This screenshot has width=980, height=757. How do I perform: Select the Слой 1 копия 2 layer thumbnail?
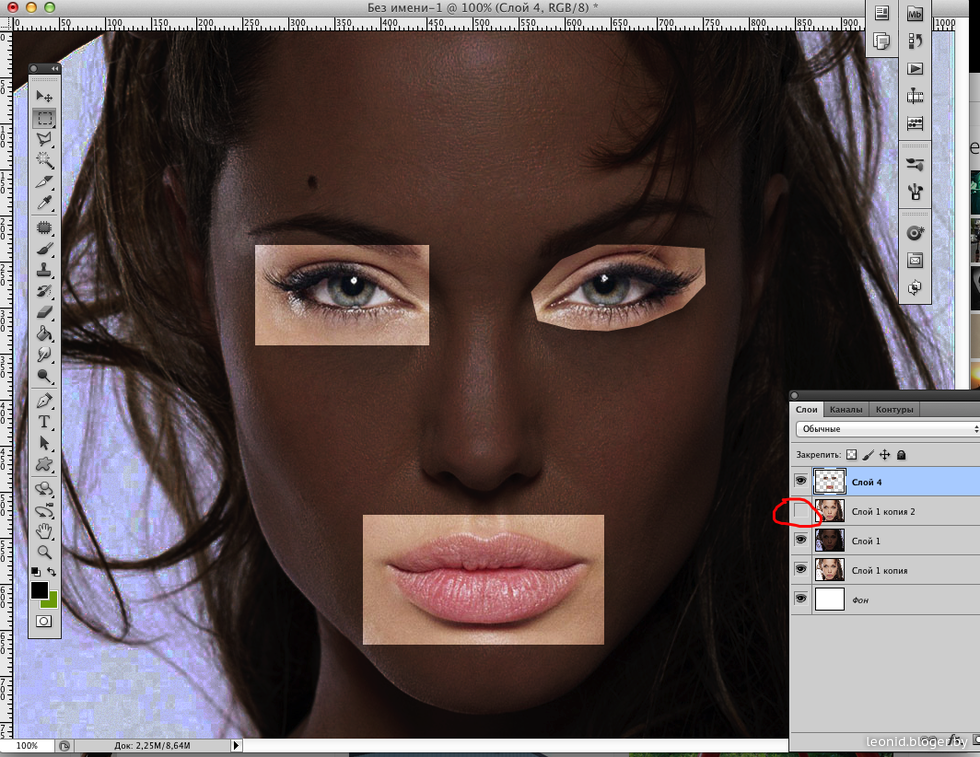tap(829, 511)
